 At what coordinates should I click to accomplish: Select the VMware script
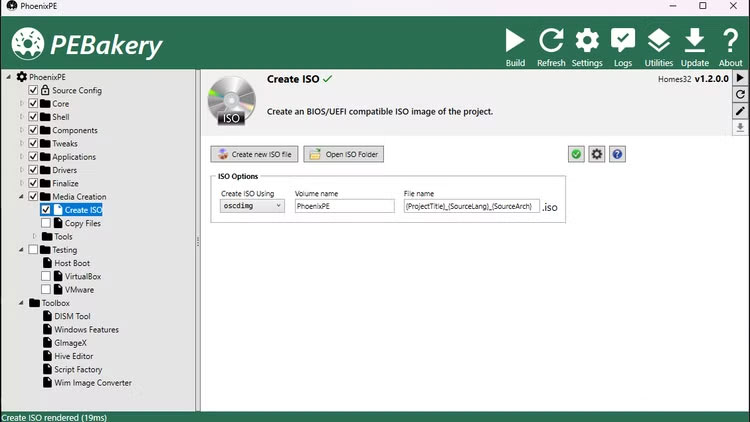(x=79, y=289)
